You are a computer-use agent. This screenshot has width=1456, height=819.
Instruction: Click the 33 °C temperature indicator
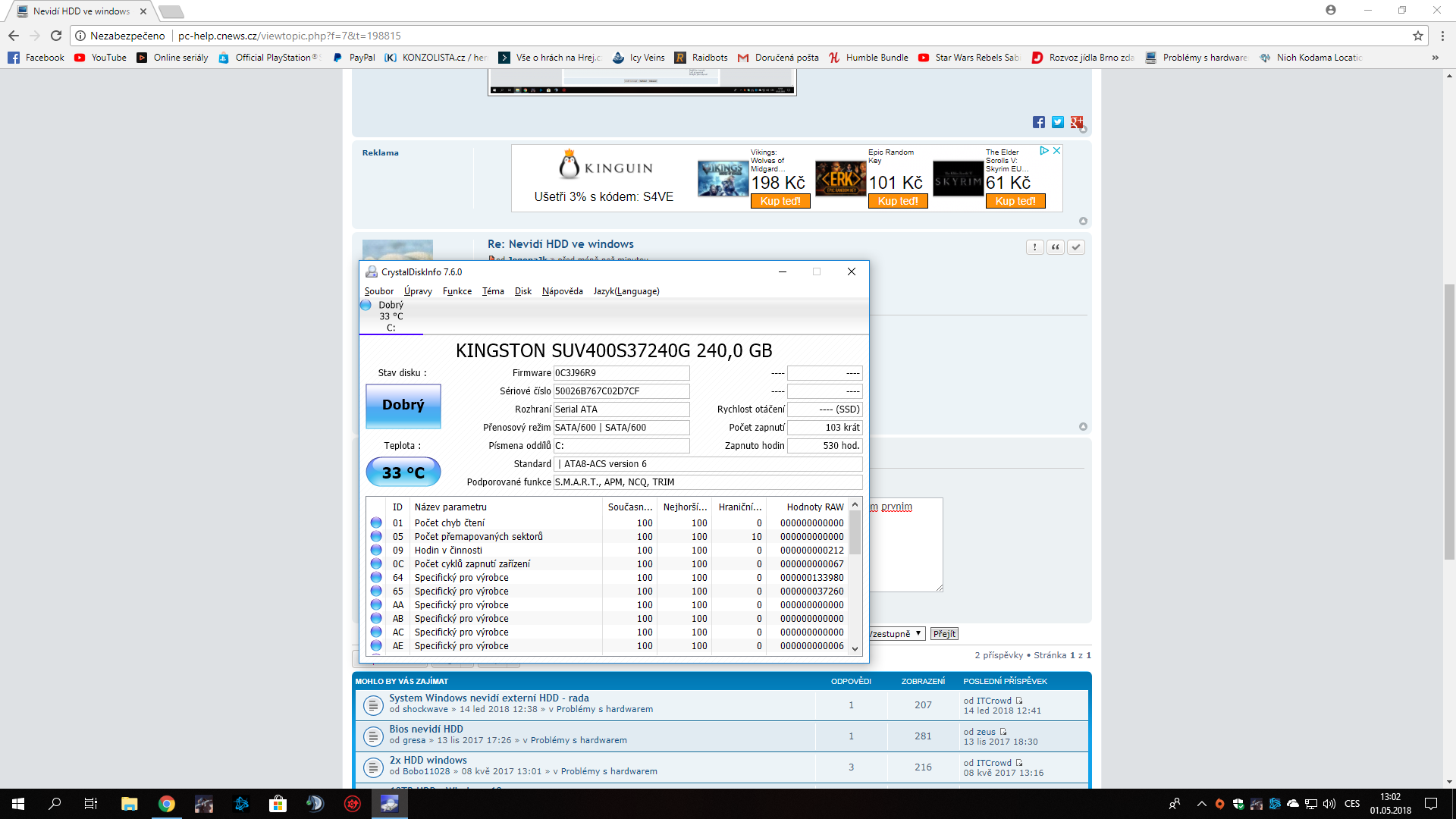click(403, 472)
